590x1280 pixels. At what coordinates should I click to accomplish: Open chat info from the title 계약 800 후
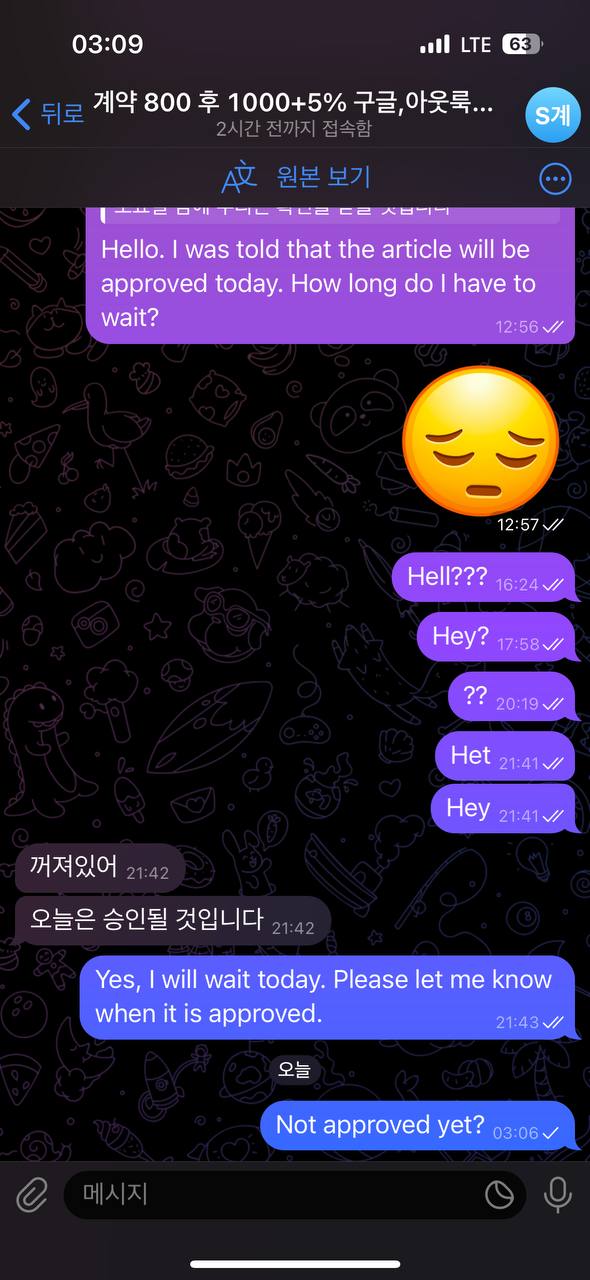coord(294,102)
